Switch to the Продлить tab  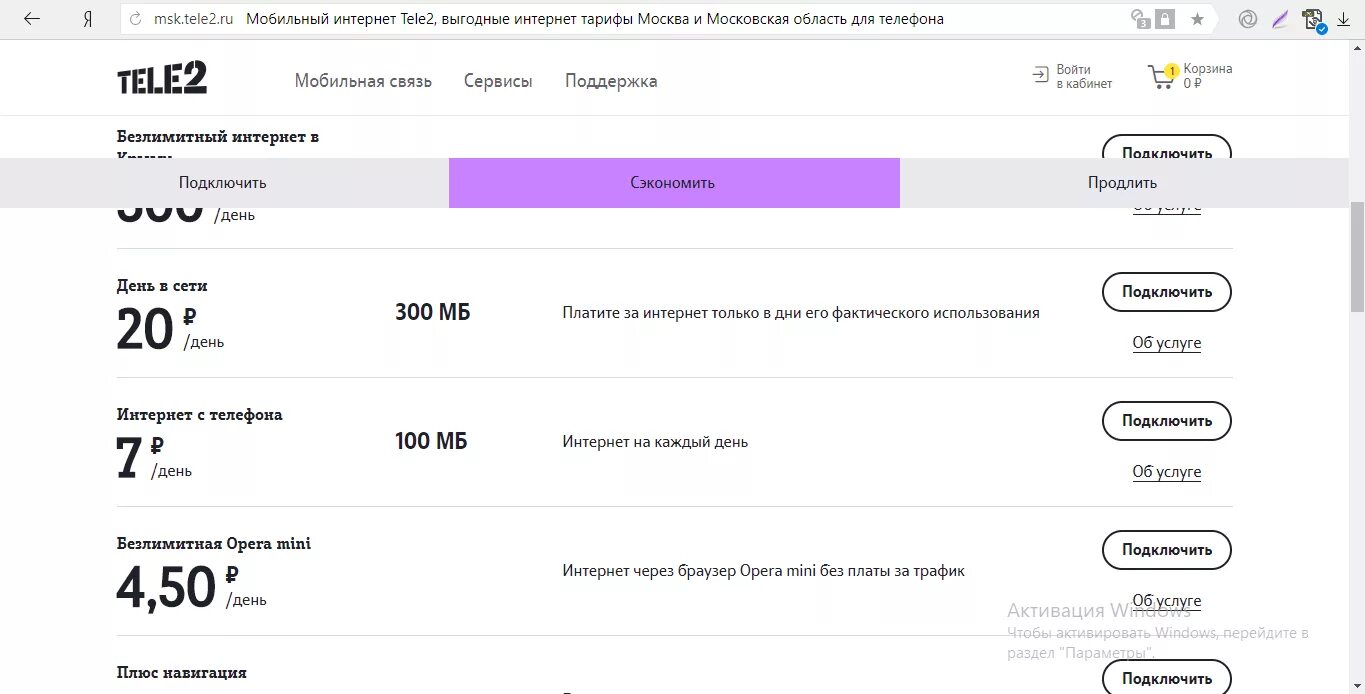pyautogui.click(x=1123, y=183)
